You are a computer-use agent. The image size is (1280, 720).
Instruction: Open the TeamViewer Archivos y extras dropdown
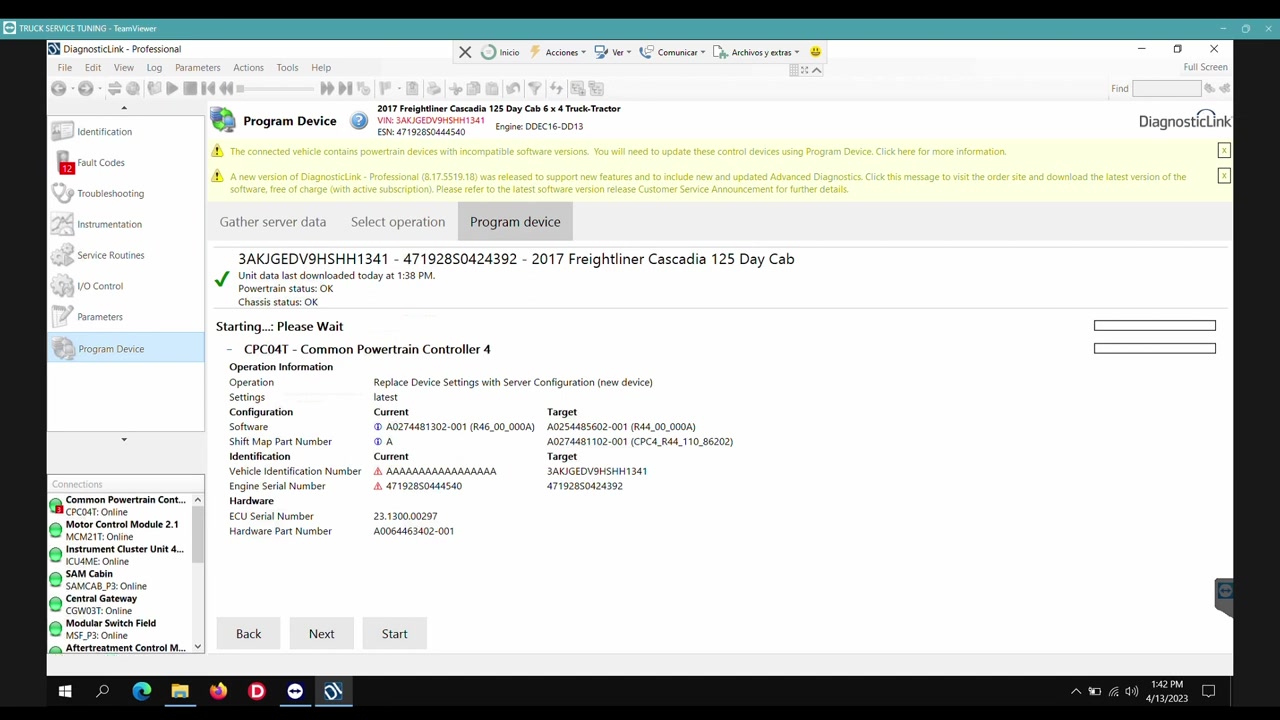(x=756, y=52)
